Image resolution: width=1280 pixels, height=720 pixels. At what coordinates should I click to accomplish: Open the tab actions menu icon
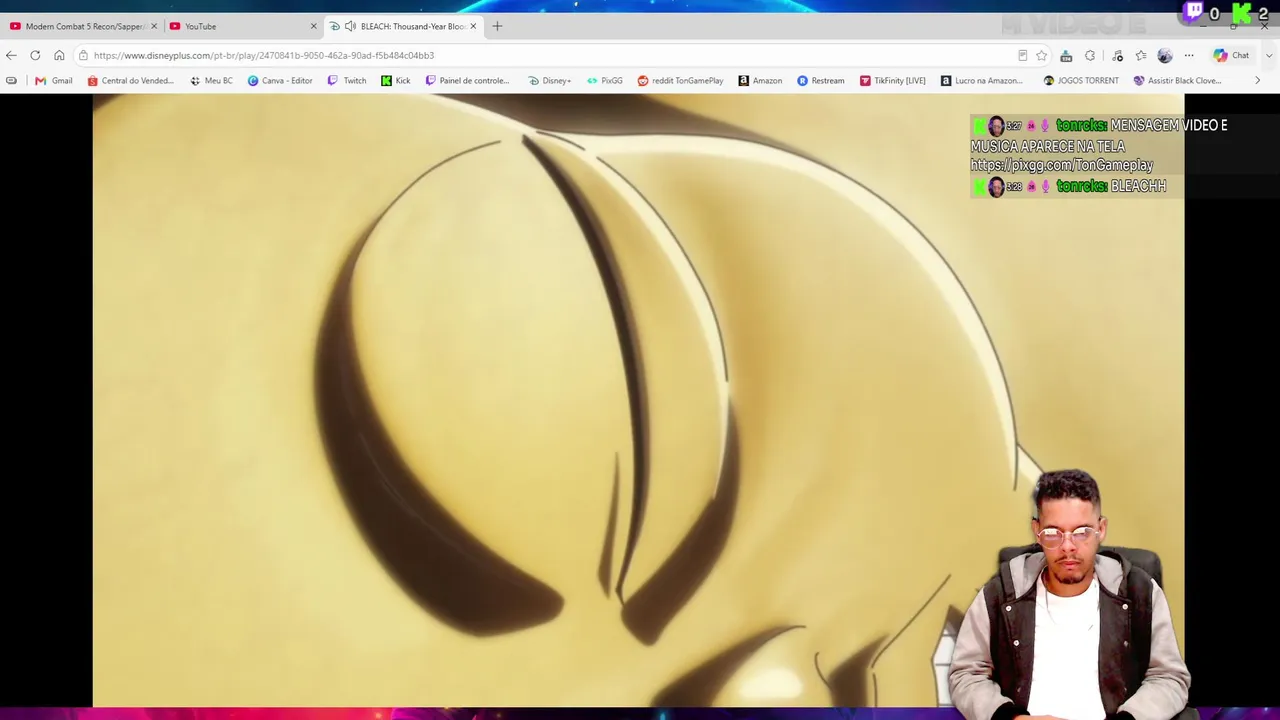(11, 80)
